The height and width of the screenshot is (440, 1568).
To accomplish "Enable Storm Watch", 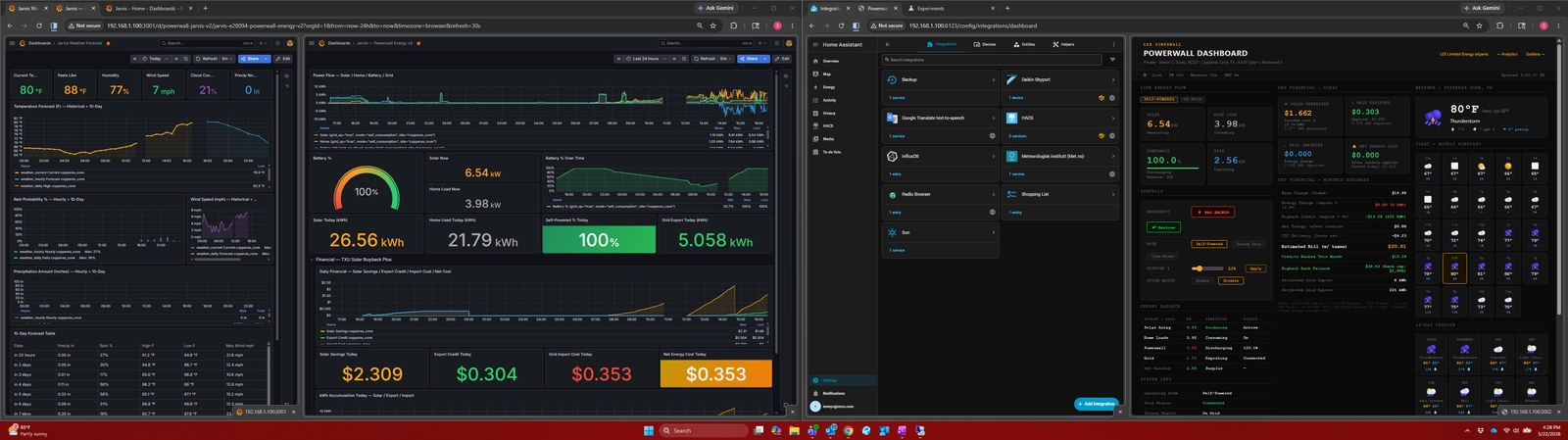I will point(1202,280).
